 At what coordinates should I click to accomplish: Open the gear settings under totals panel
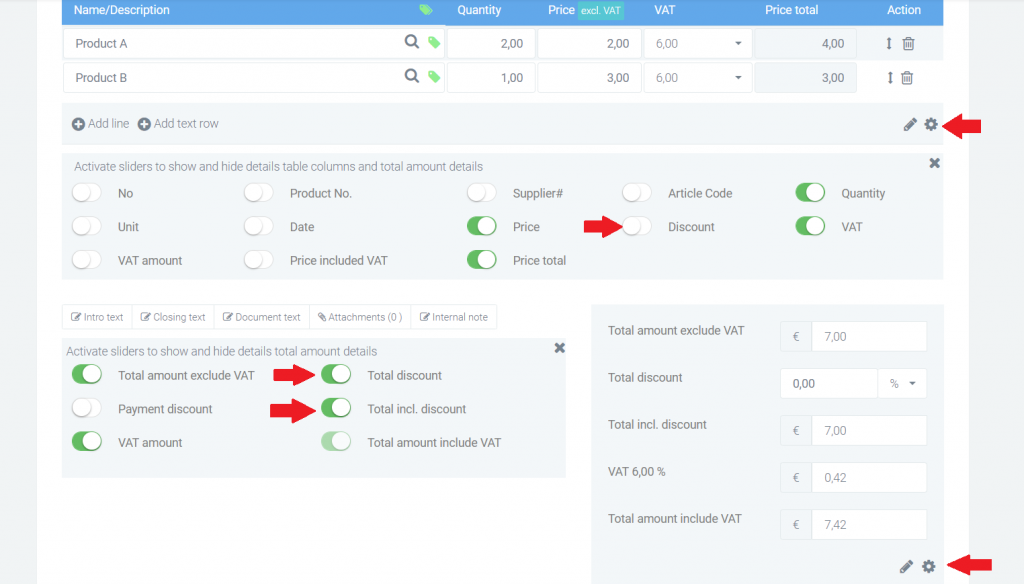[929, 566]
